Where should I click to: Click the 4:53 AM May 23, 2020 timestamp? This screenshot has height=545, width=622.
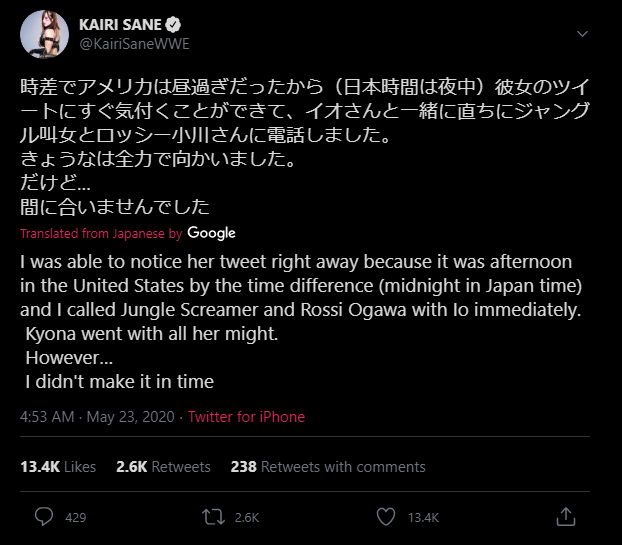(97, 417)
